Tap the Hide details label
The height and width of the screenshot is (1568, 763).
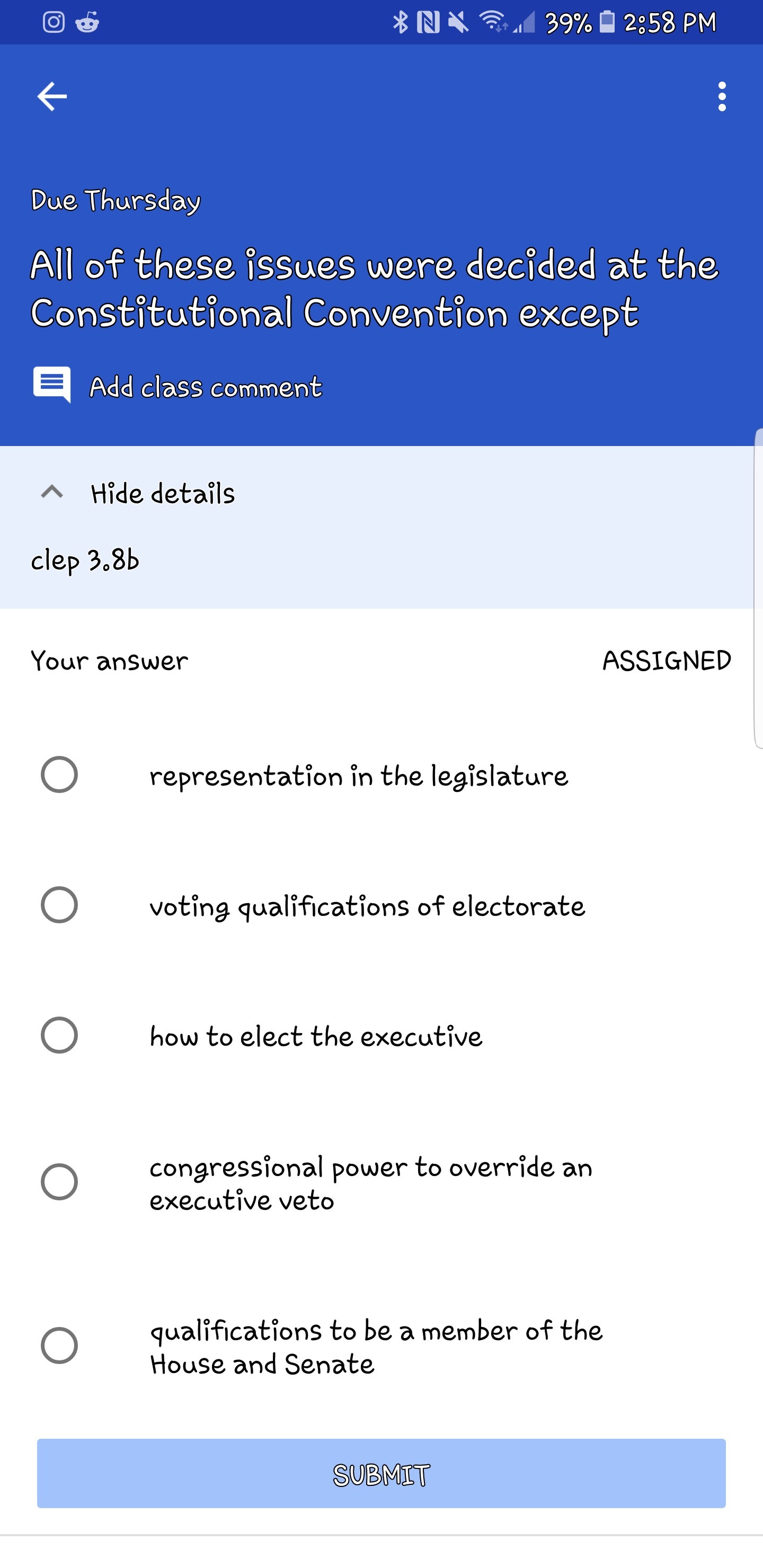[163, 493]
